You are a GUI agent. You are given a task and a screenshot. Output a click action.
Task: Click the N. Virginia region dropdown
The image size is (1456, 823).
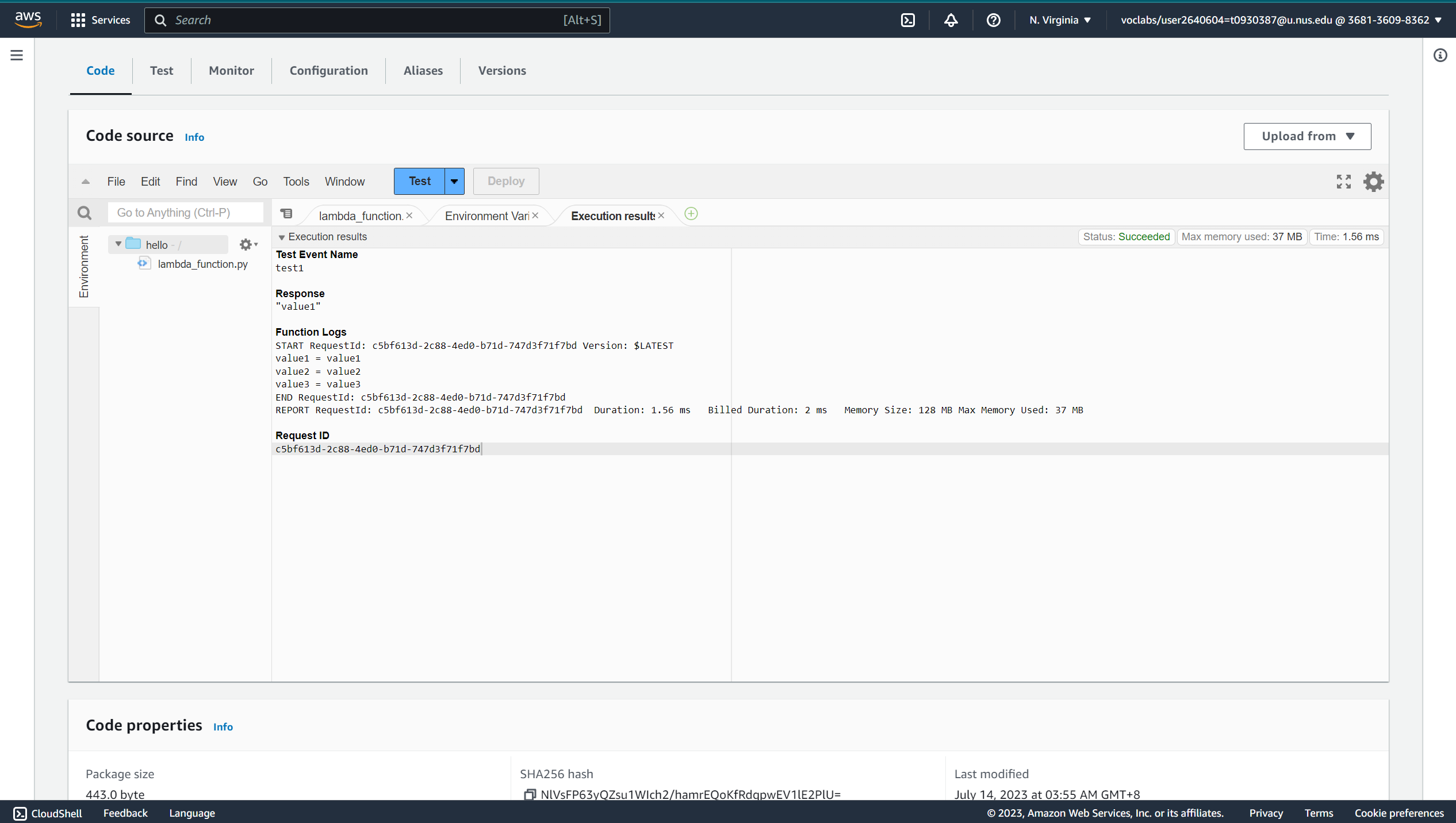[1058, 19]
